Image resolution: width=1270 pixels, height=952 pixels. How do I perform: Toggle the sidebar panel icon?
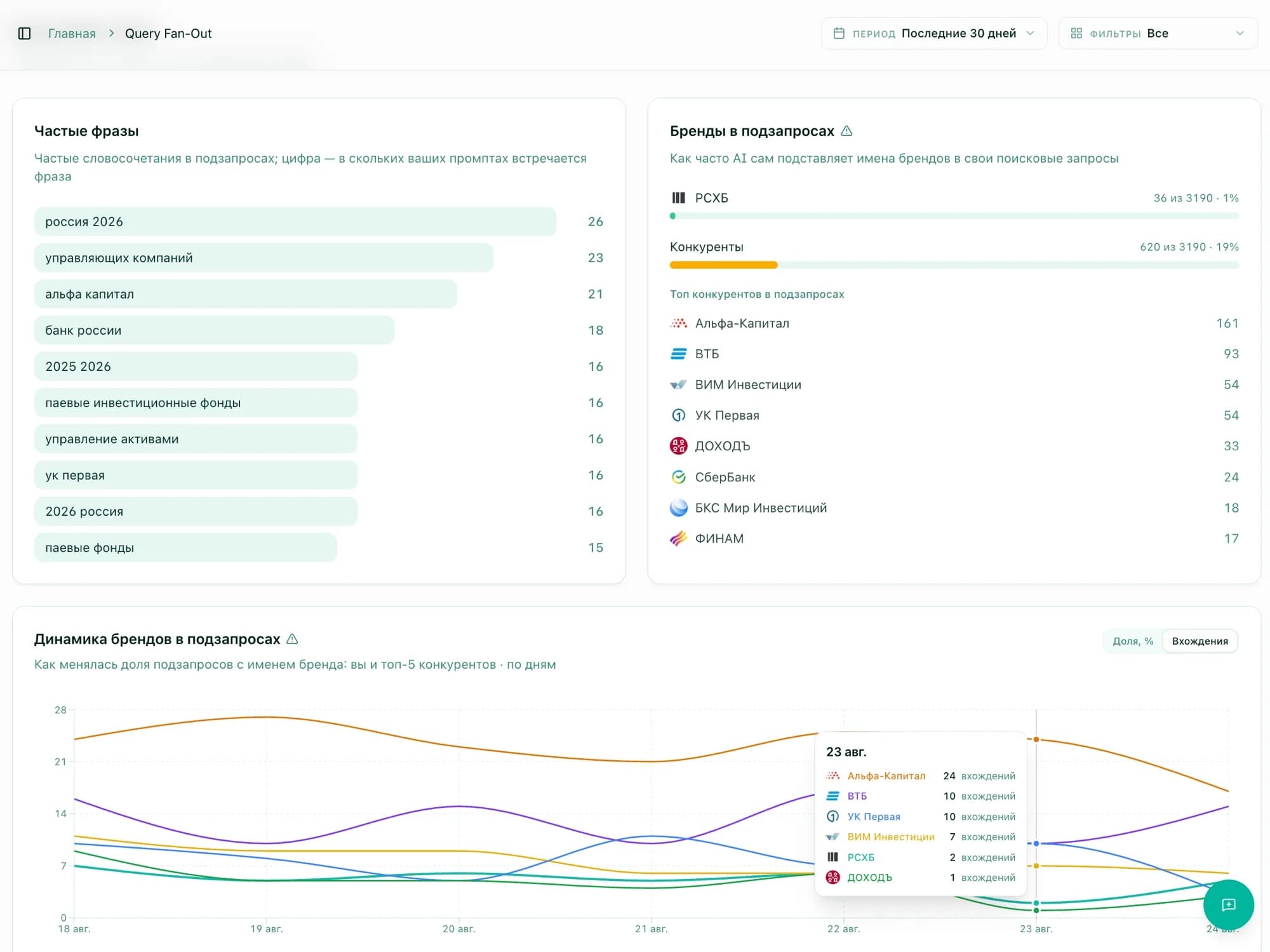(x=24, y=34)
